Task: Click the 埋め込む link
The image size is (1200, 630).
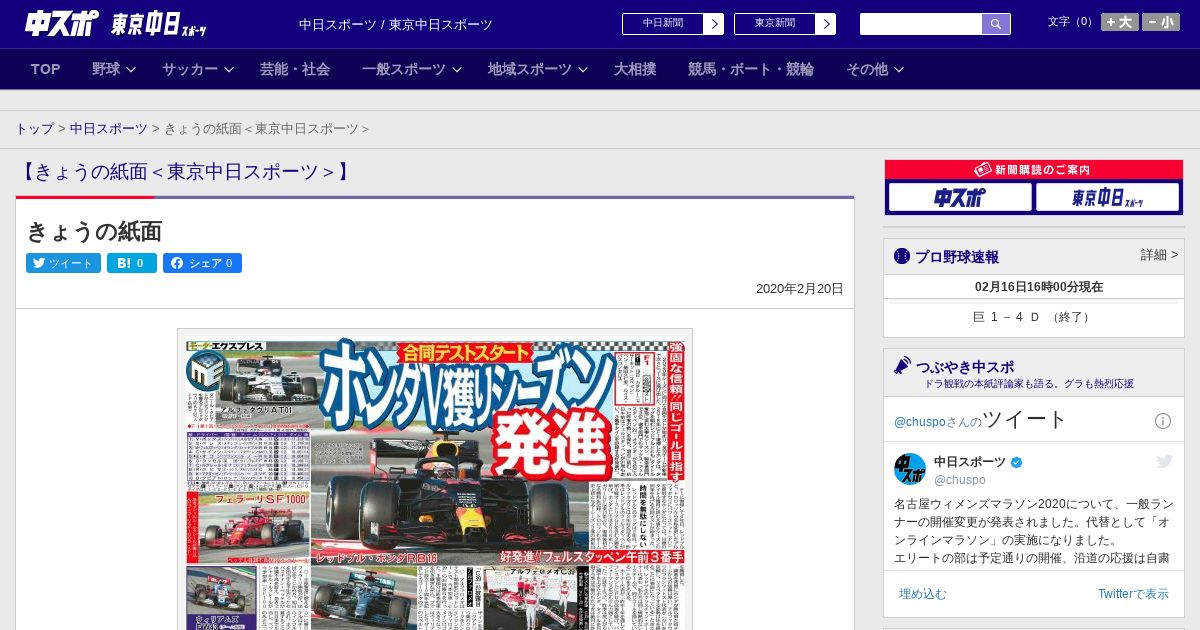Action: coord(922,594)
